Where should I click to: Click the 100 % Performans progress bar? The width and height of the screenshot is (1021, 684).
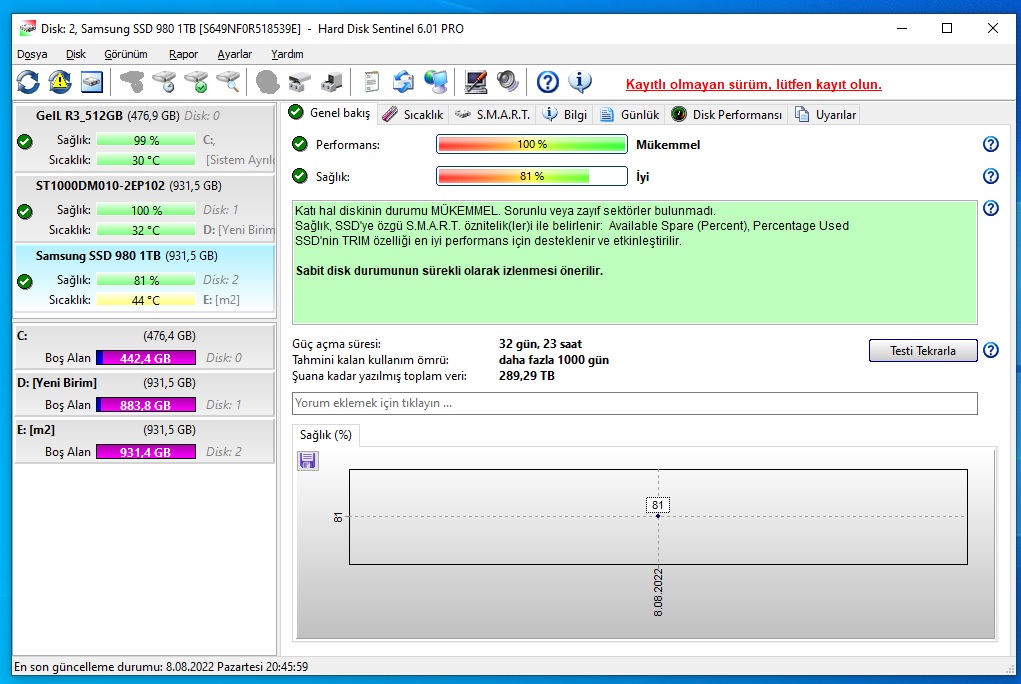pos(531,144)
